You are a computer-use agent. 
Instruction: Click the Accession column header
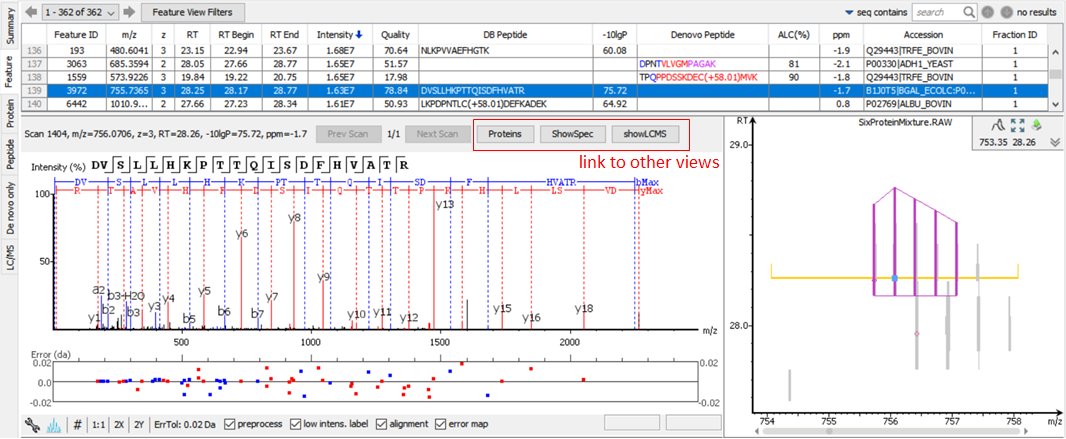[x=923, y=34]
